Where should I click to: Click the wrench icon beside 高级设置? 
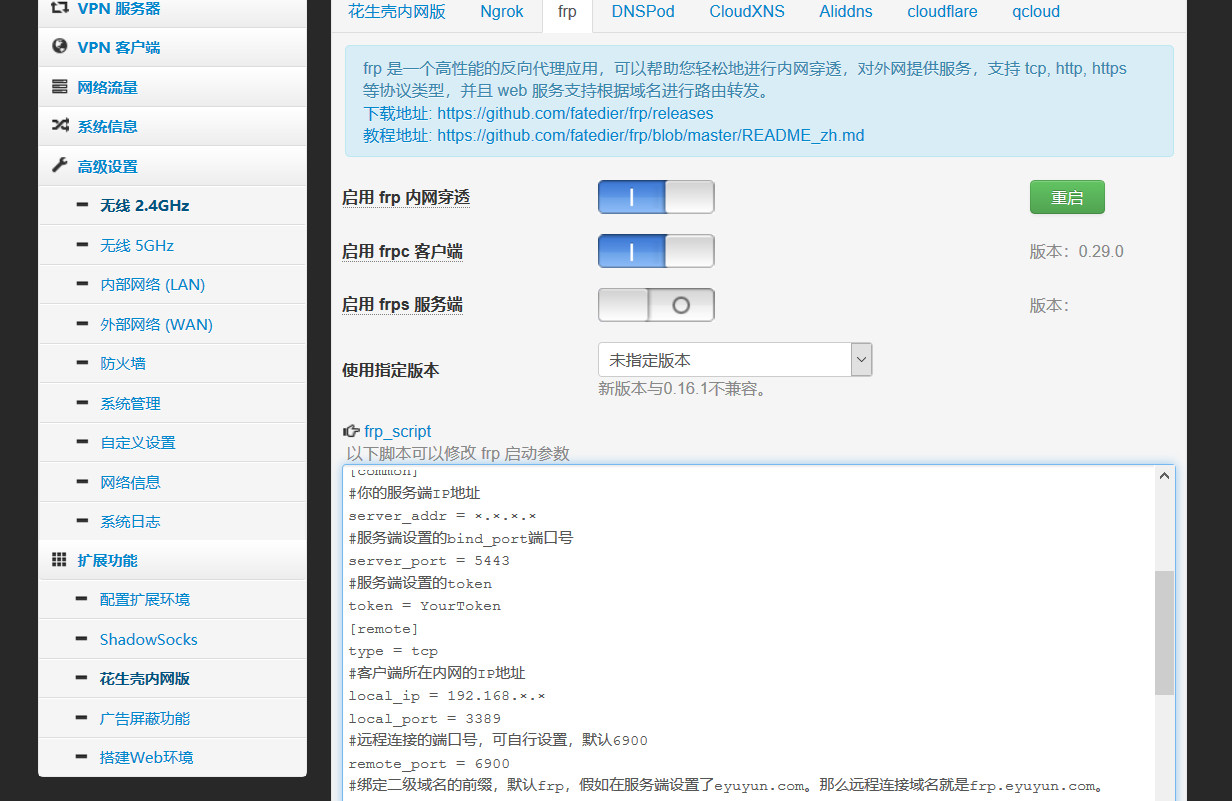(x=59, y=165)
